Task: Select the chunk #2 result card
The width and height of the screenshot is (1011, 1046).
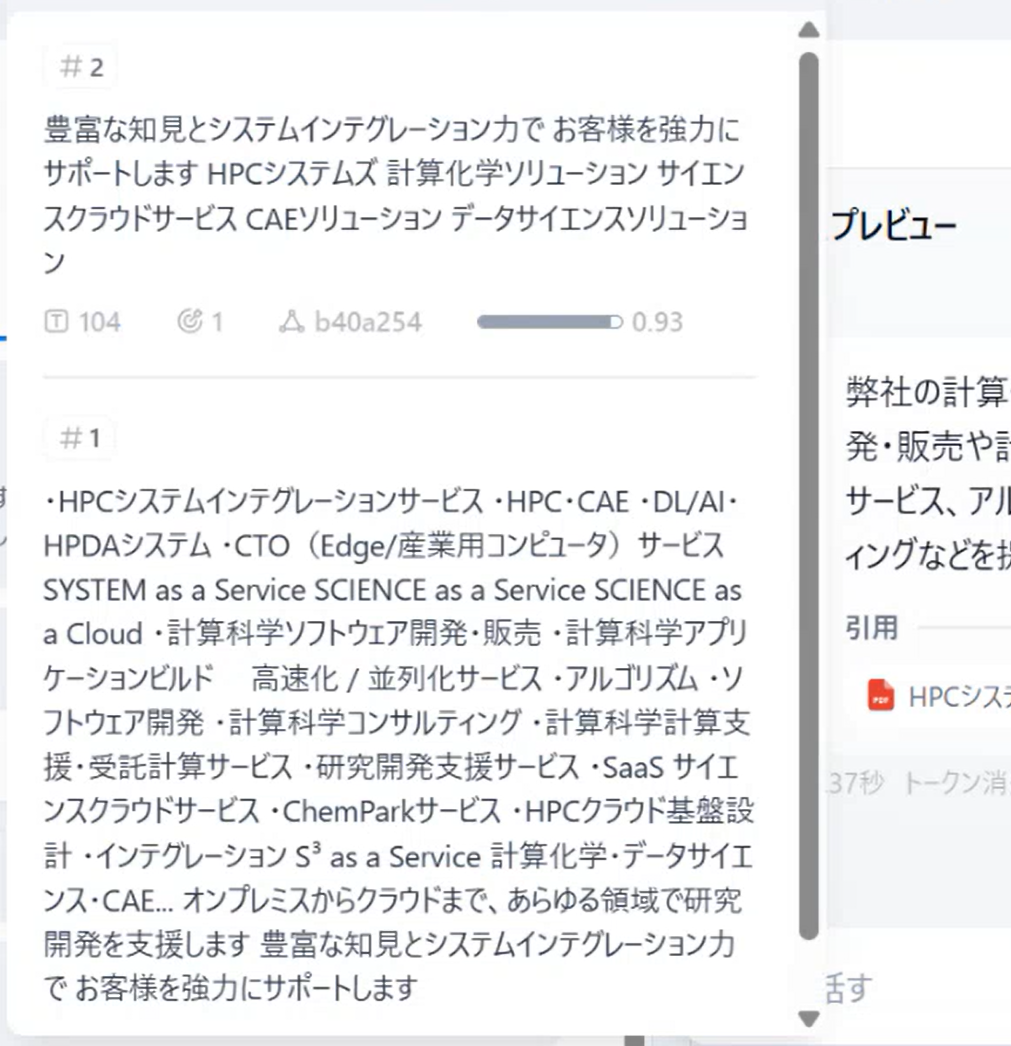Action: point(400,190)
